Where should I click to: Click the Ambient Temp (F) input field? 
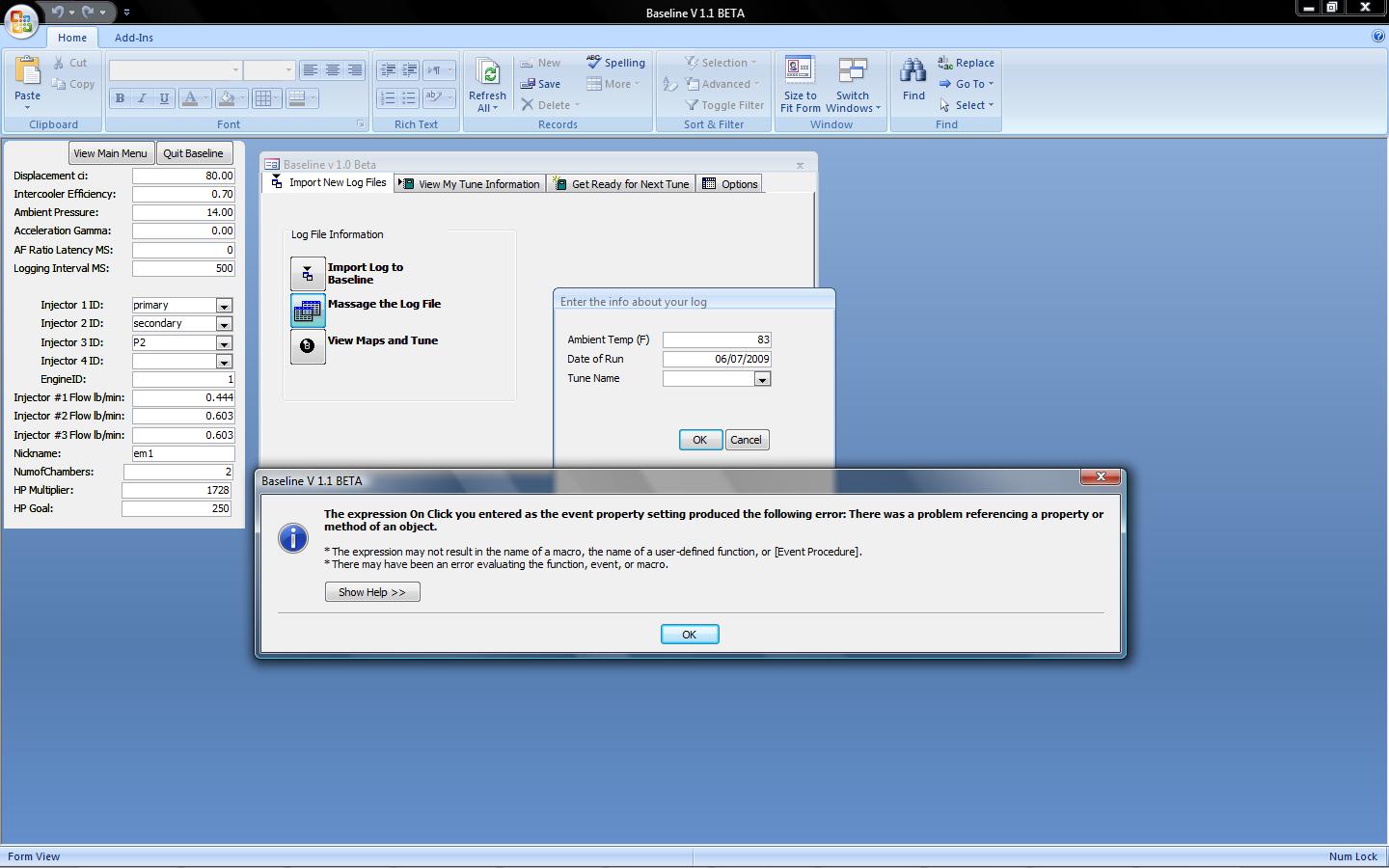point(717,339)
